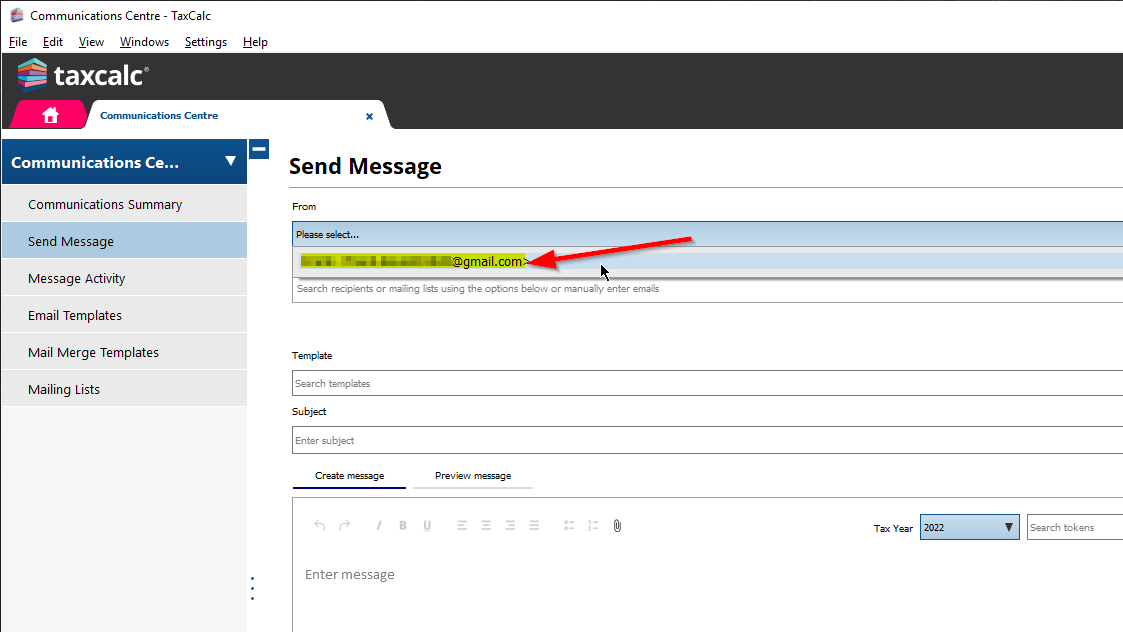Image resolution: width=1123 pixels, height=632 pixels.
Task: Open the Help menu
Action: [x=255, y=42]
